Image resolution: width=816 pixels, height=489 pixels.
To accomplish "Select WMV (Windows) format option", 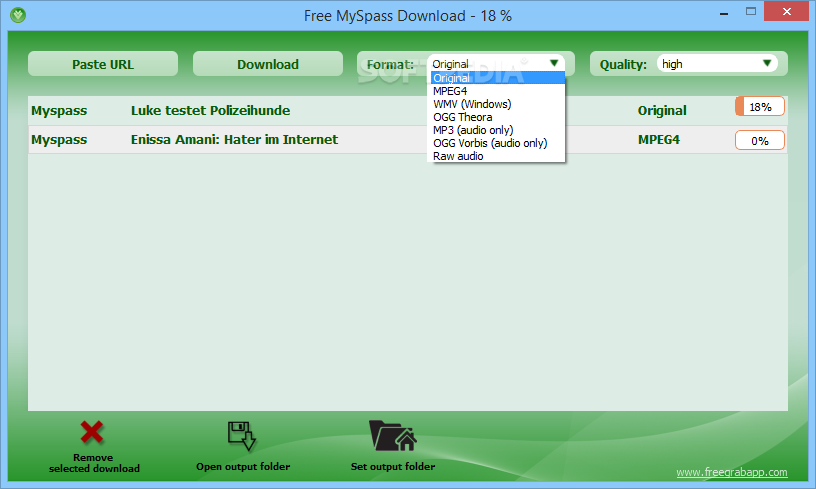I will tap(498, 104).
